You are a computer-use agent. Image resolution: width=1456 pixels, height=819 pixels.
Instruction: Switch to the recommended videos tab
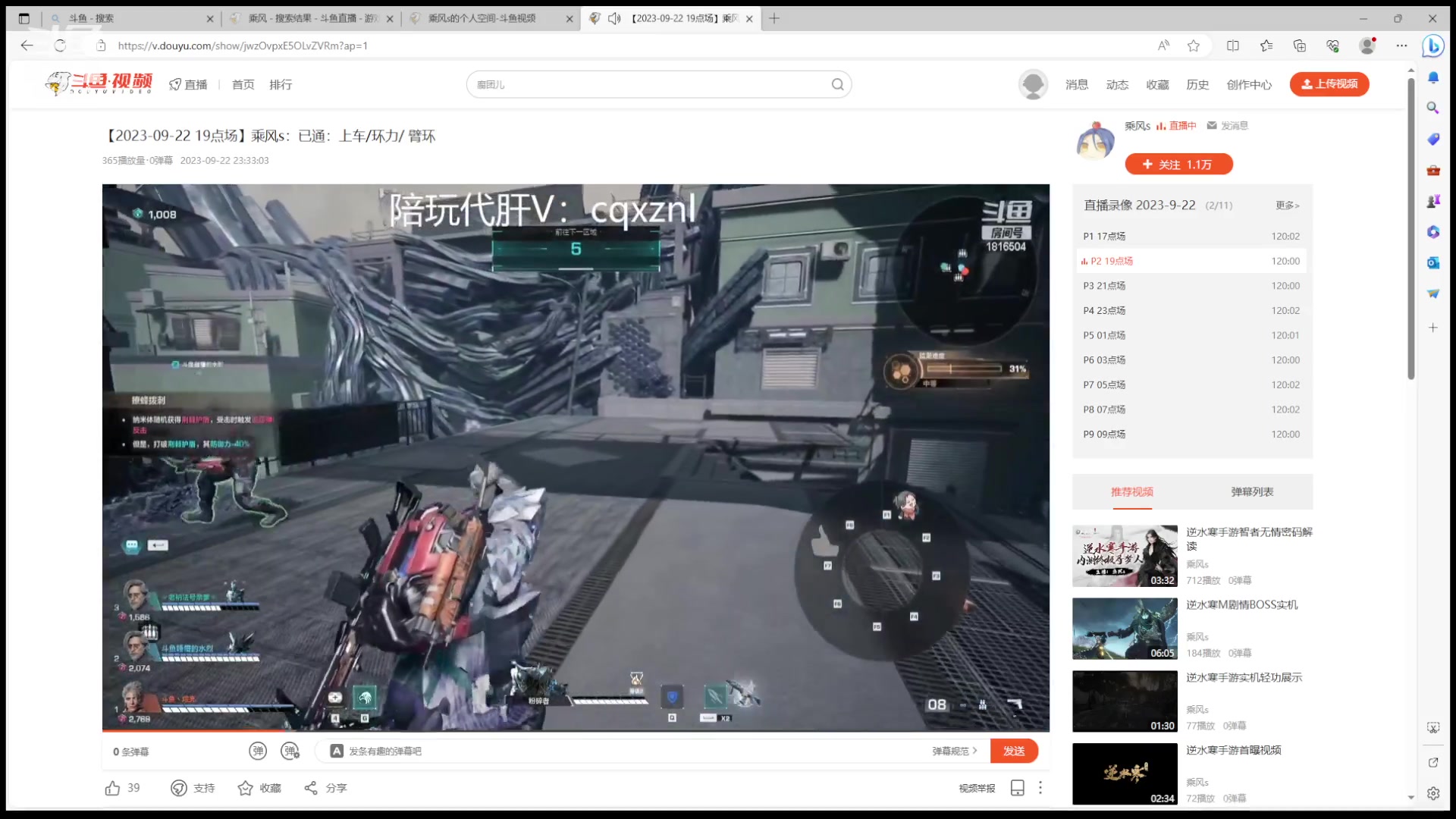pos(1132,491)
